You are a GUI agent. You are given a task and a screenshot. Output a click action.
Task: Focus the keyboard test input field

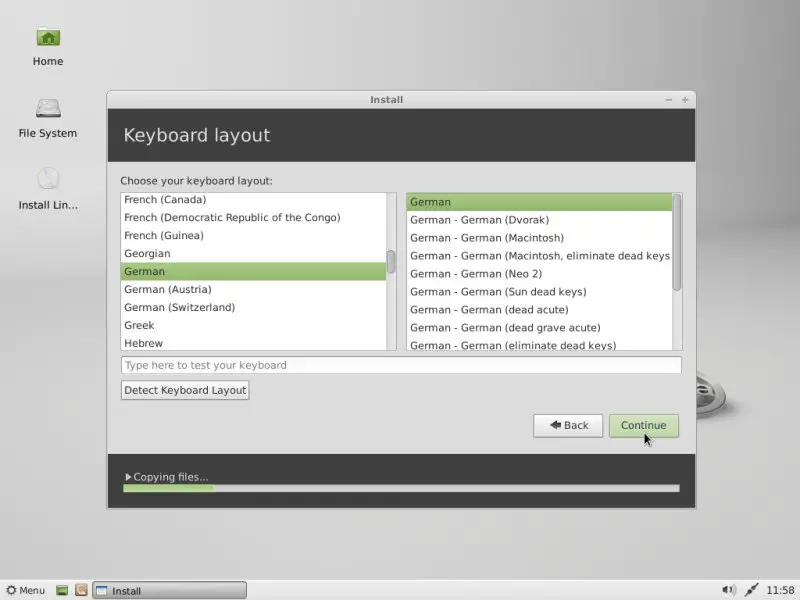pyautogui.click(x=401, y=365)
